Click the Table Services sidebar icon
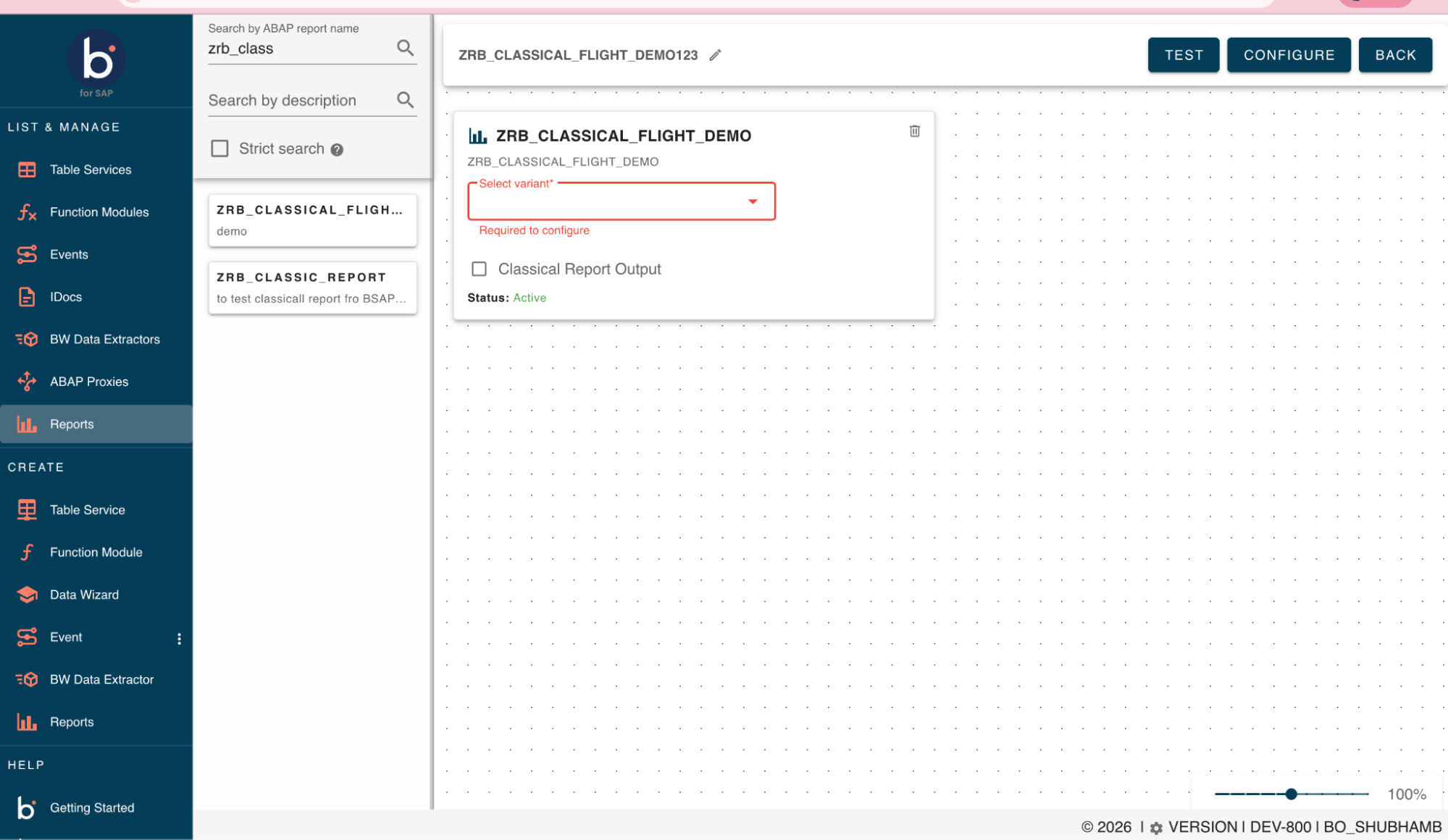The width and height of the screenshot is (1448, 840). [27, 169]
